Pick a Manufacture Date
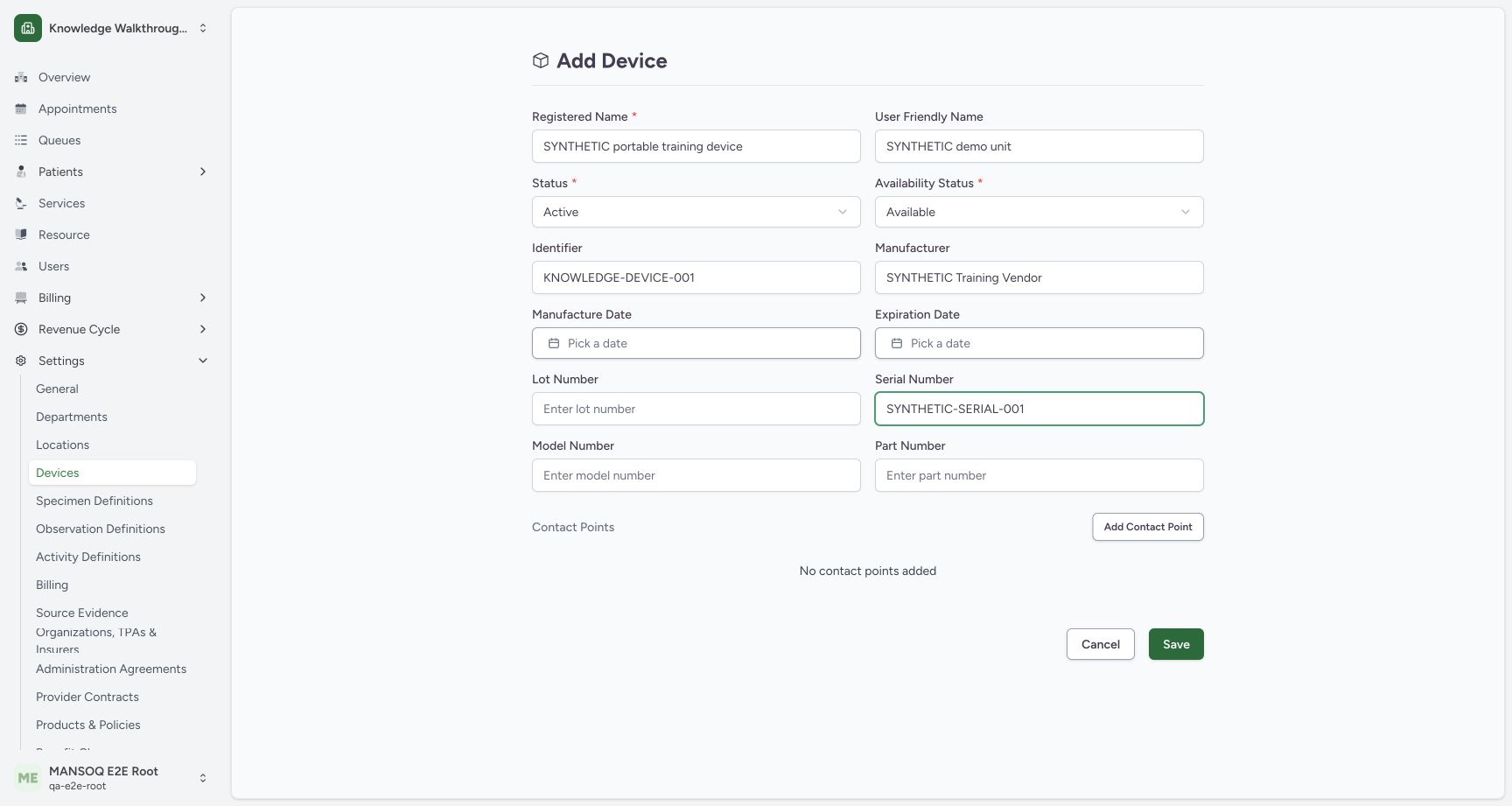 (x=696, y=343)
